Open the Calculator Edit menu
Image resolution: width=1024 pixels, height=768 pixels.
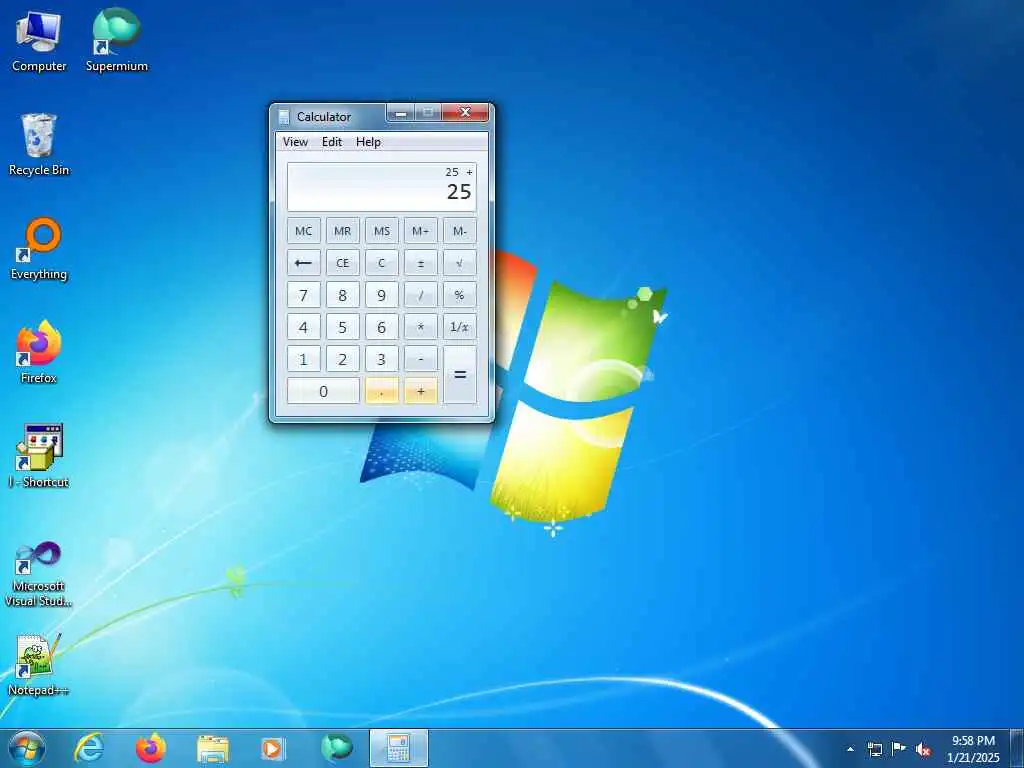(332, 142)
